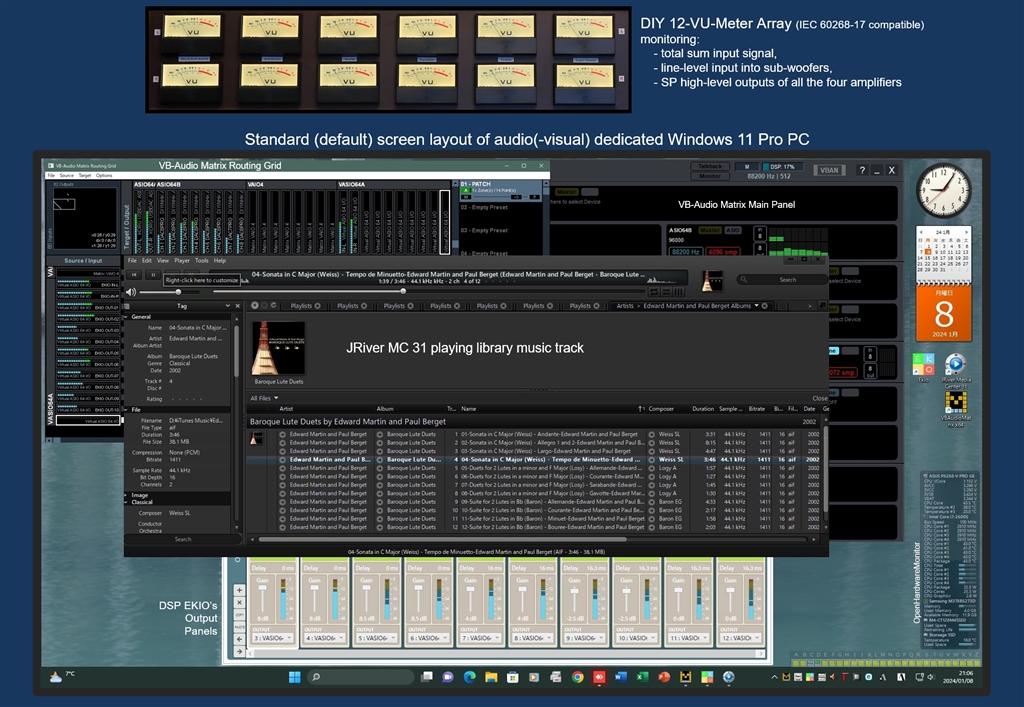Screen dimensions: 1024x707
Task: Click the Baroque Lute Duets album cover
Action: coord(278,347)
